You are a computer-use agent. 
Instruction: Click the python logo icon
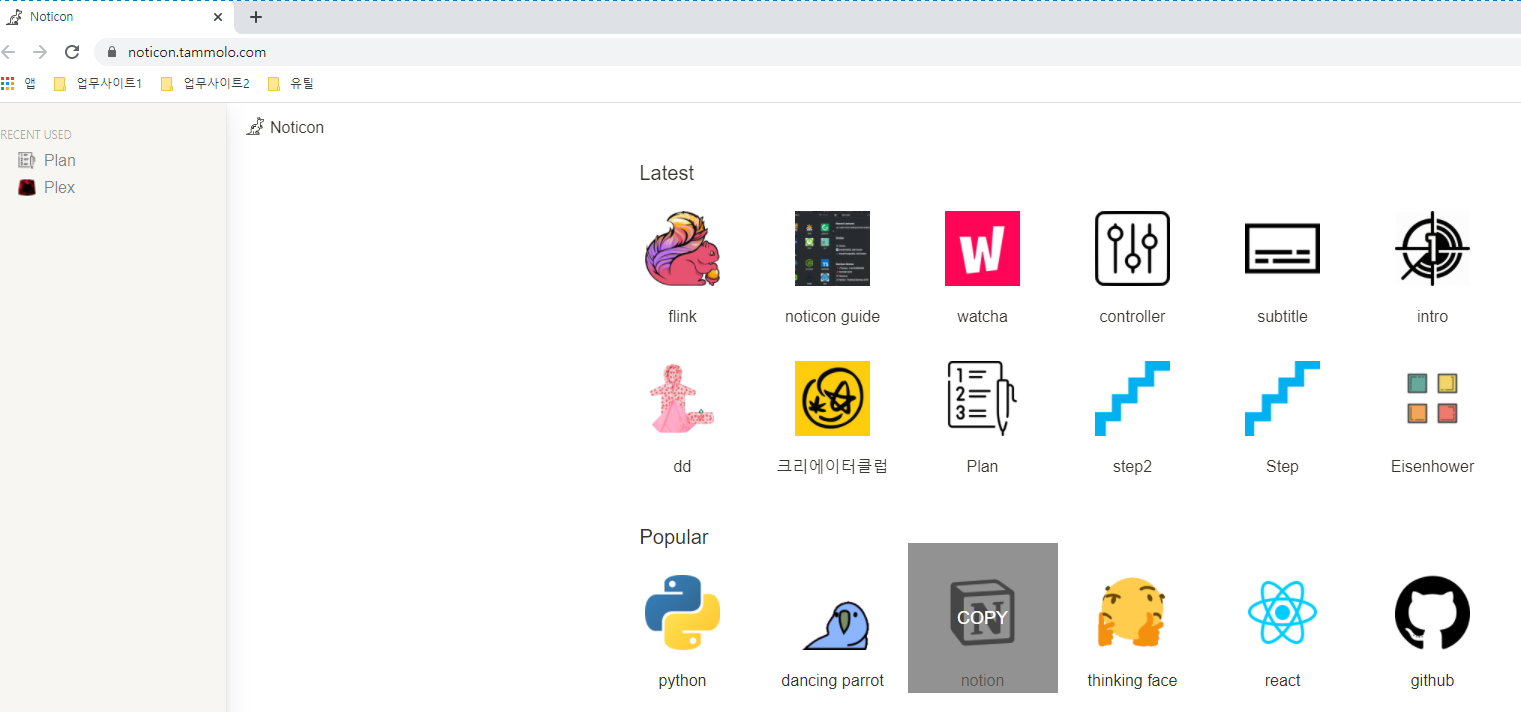682,612
